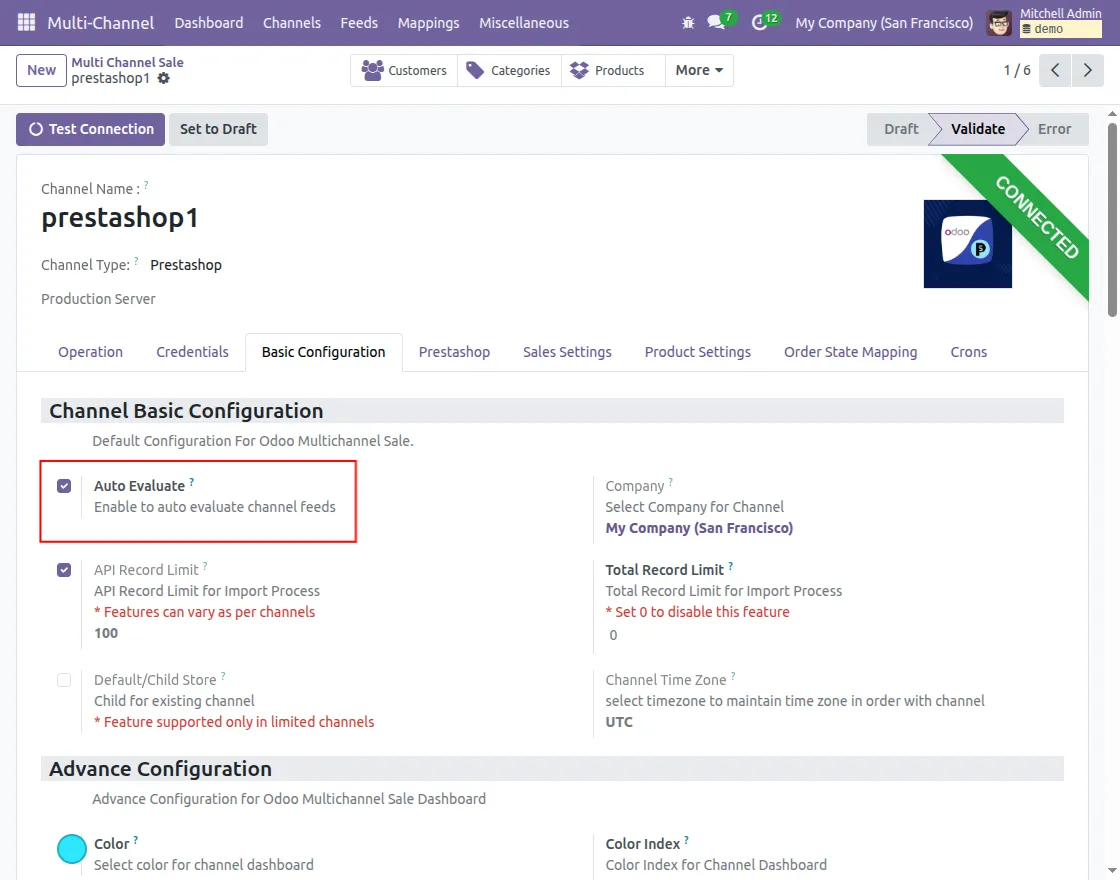The height and width of the screenshot is (880, 1120).
Task: Click the UTC time zone value
Action: pos(619,721)
